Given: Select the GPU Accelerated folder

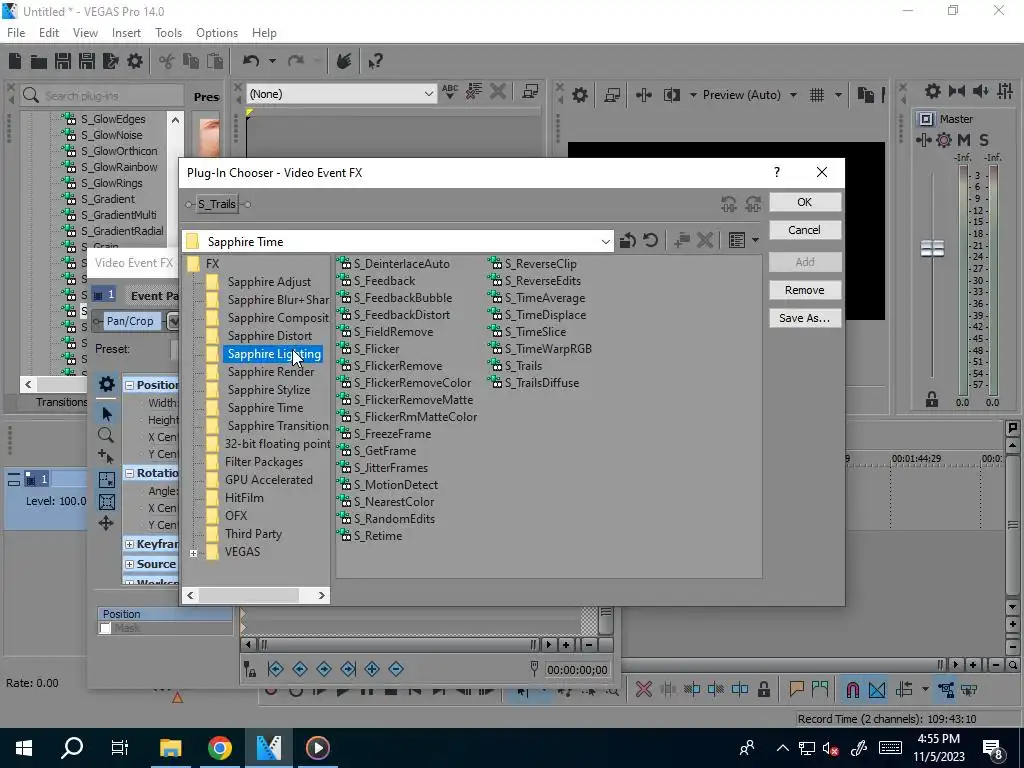Looking at the screenshot, I should tap(268, 480).
